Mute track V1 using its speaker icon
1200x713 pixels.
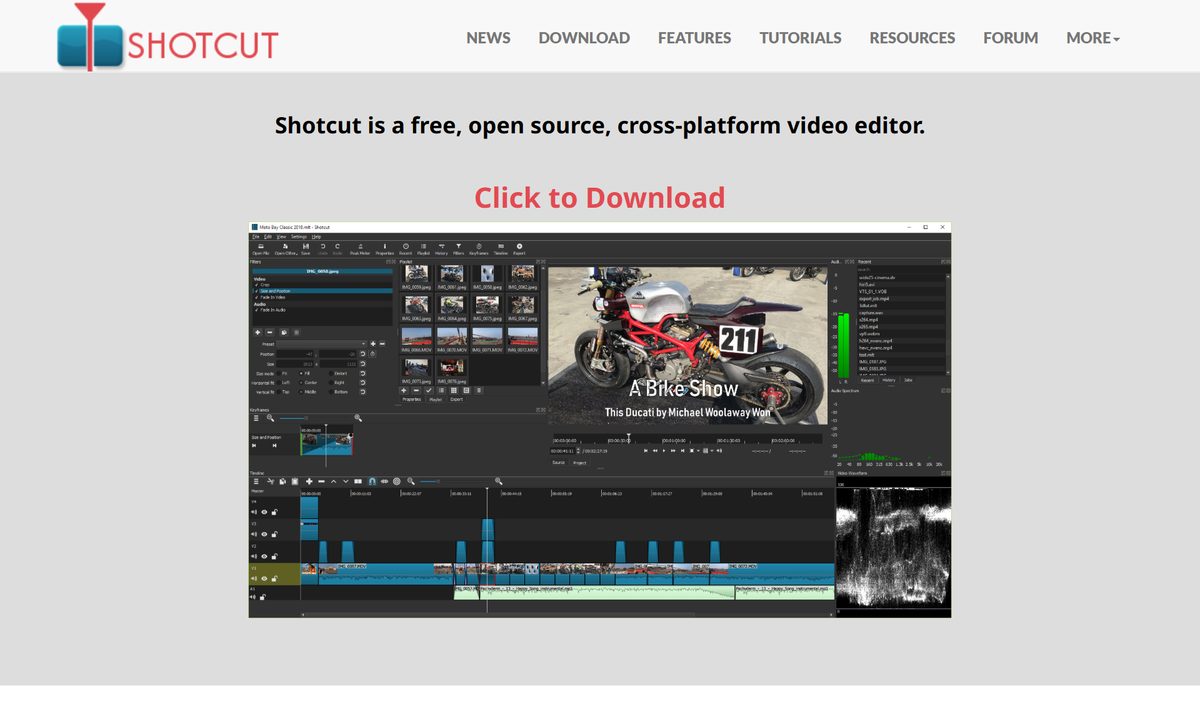pos(253,579)
